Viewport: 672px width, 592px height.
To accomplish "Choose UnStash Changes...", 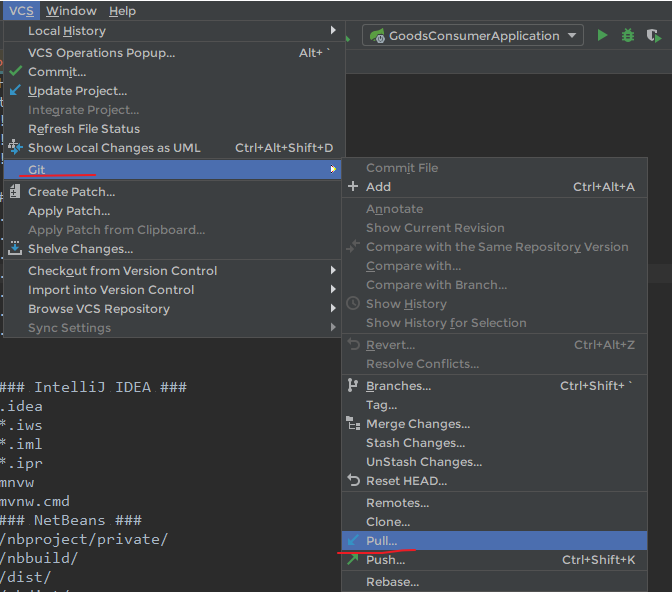I will 495,462.
